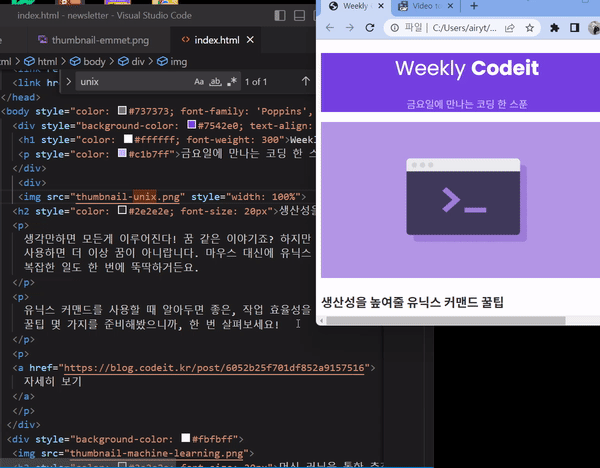Click '금요일에 만나는 코딩 한 스푼' subtitle in browser
Image resolution: width=600 pixels, height=468 pixels.
pyautogui.click(x=466, y=104)
